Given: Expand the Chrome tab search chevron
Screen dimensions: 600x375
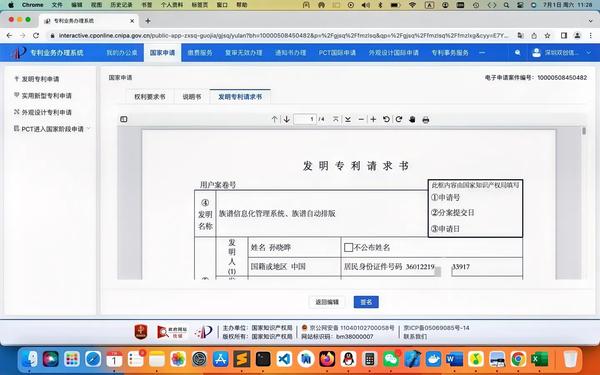Looking at the screenshot, I should (590, 21).
